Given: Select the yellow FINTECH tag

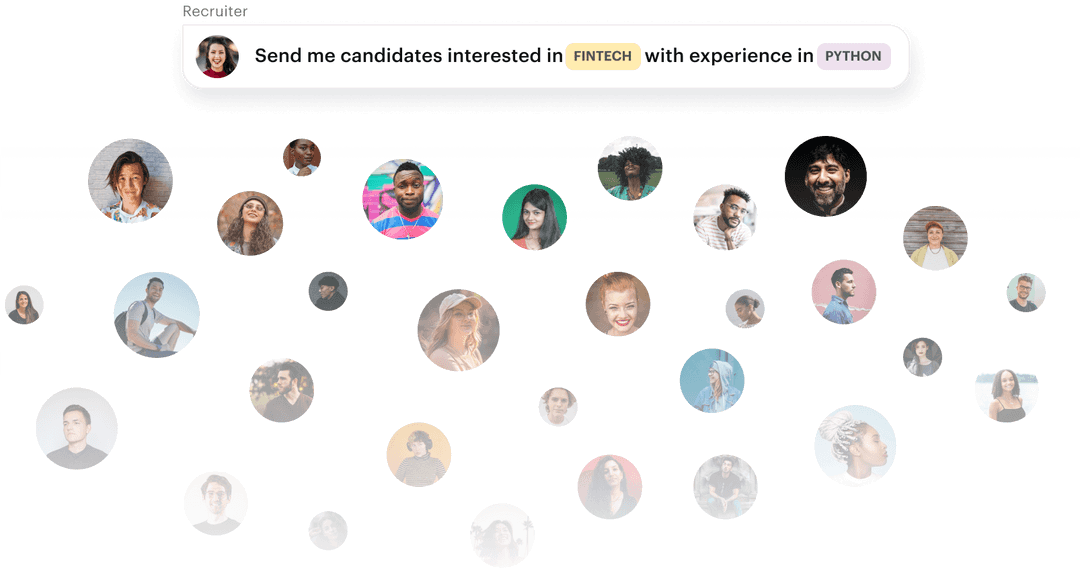Looking at the screenshot, I should (604, 56).
